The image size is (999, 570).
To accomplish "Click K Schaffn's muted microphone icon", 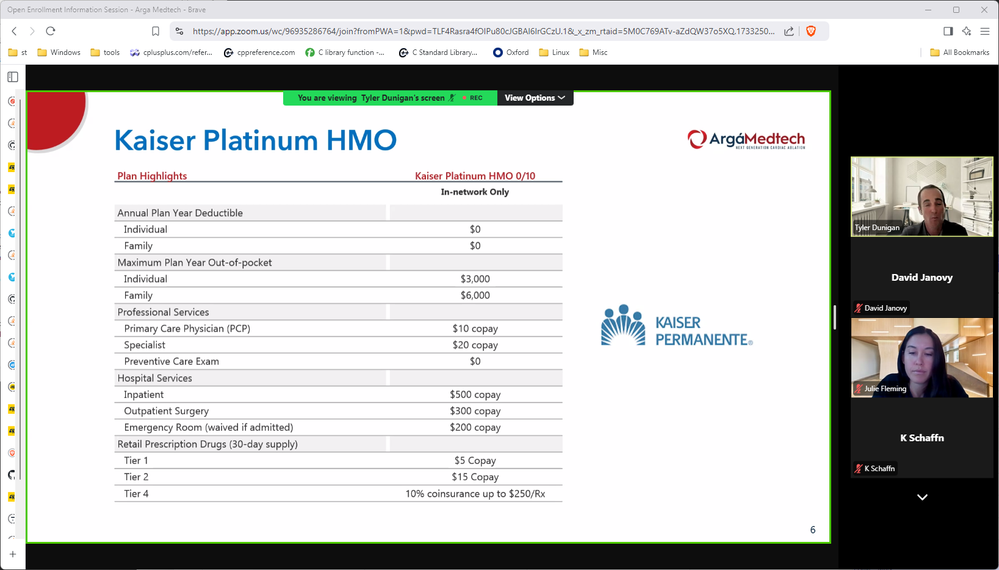I will point(858,469).
